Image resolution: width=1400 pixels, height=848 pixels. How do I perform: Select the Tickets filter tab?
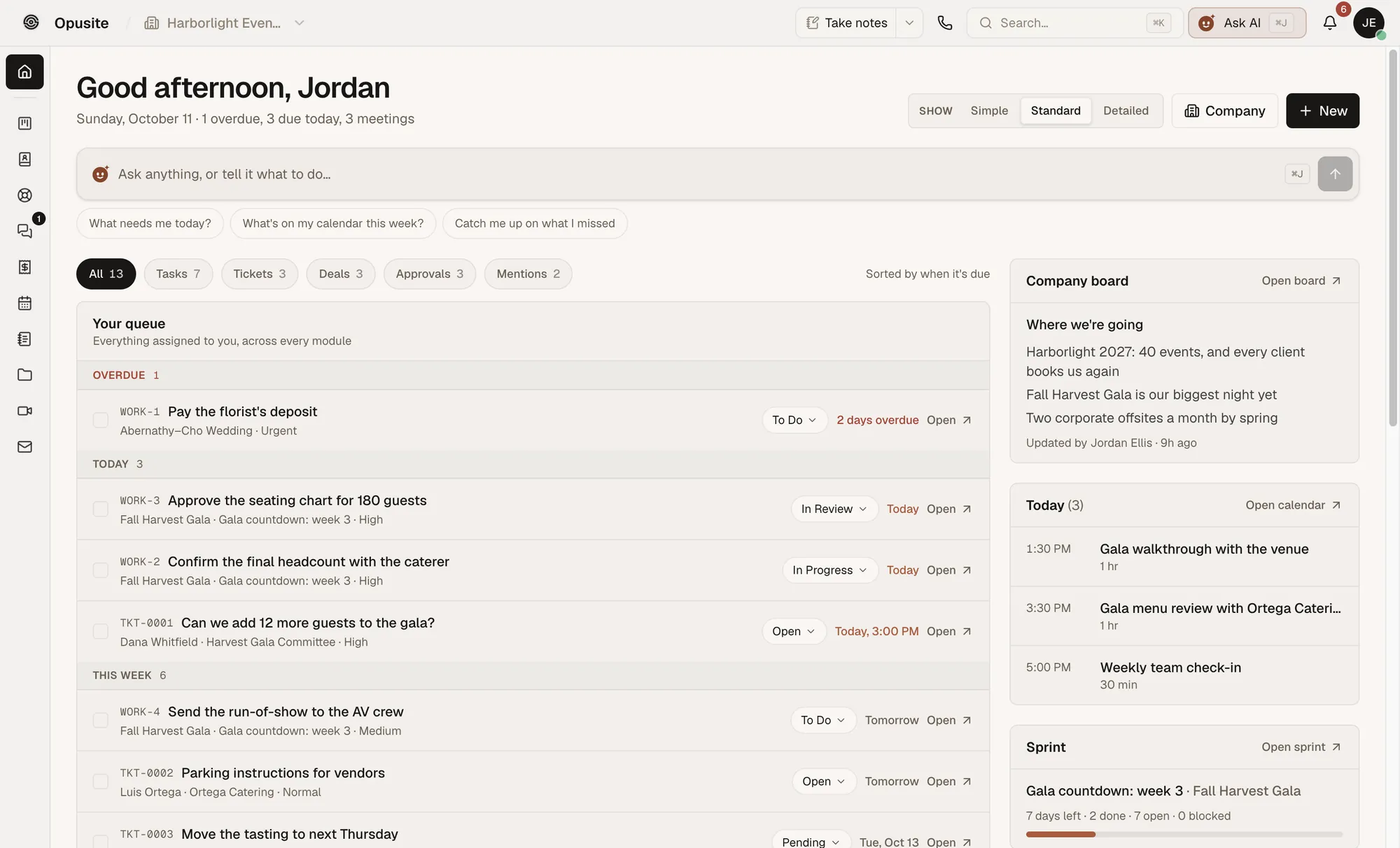click(x=260, y=274)
